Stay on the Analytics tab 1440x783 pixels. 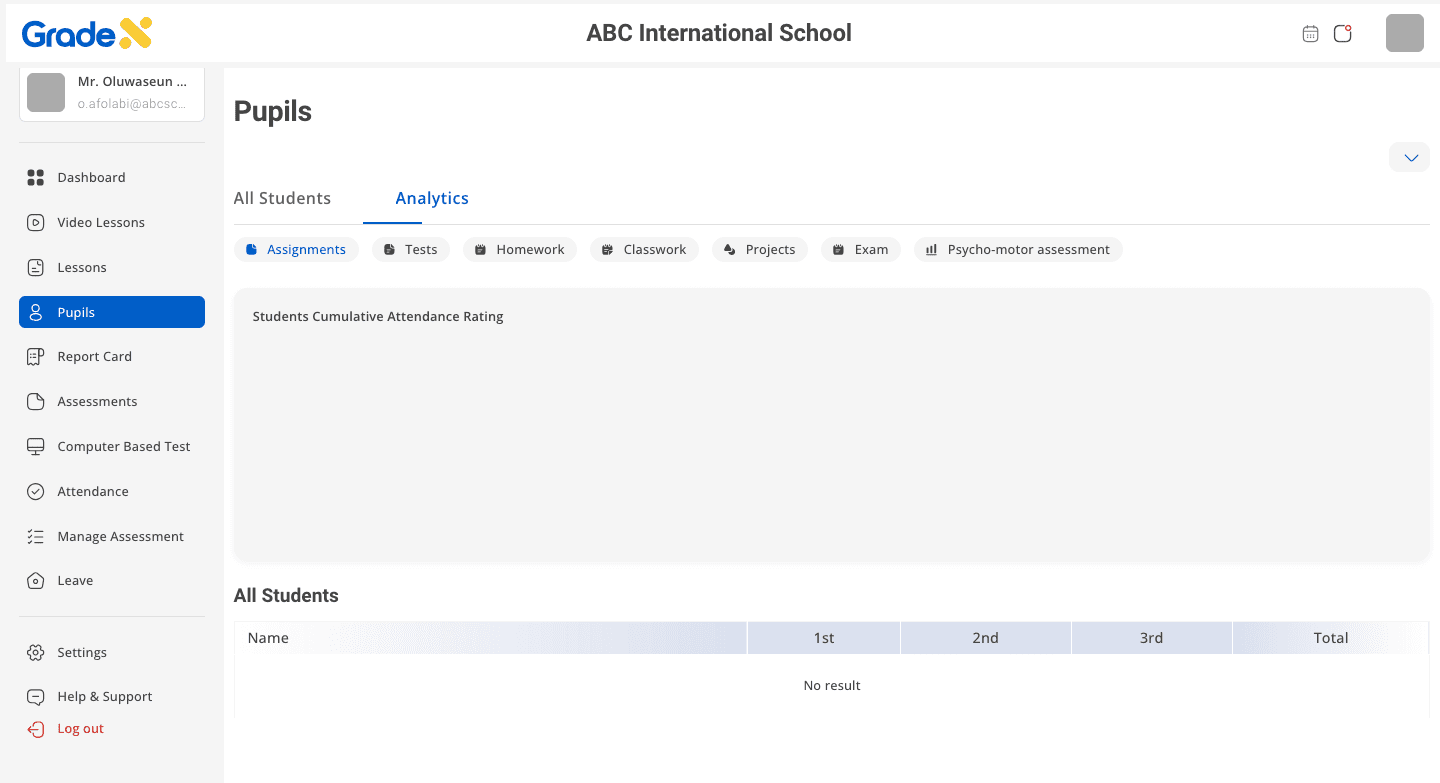click(x=432, y=198)
